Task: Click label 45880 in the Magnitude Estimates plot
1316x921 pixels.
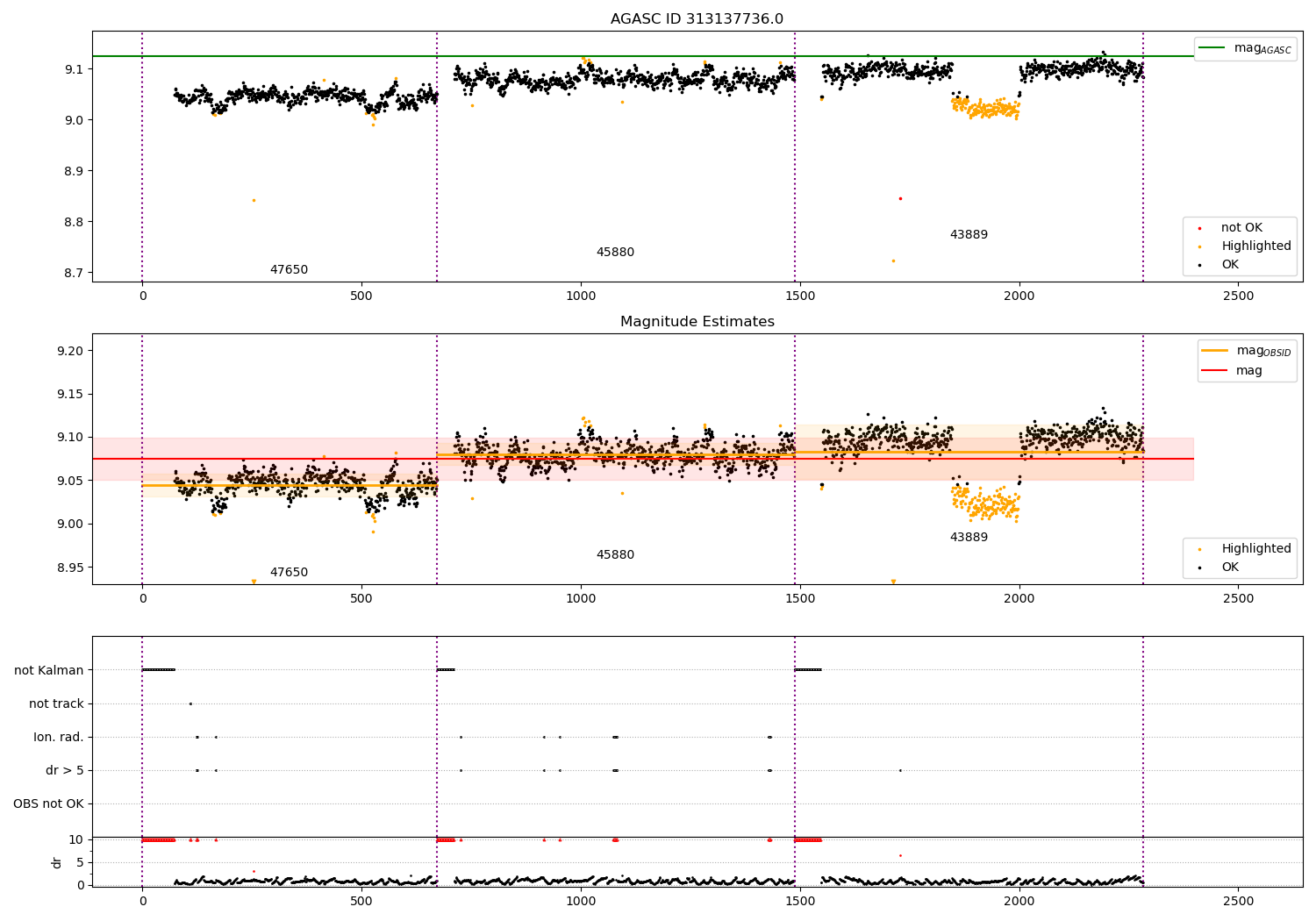Action: pyautogui.click(x=615, y=555)
